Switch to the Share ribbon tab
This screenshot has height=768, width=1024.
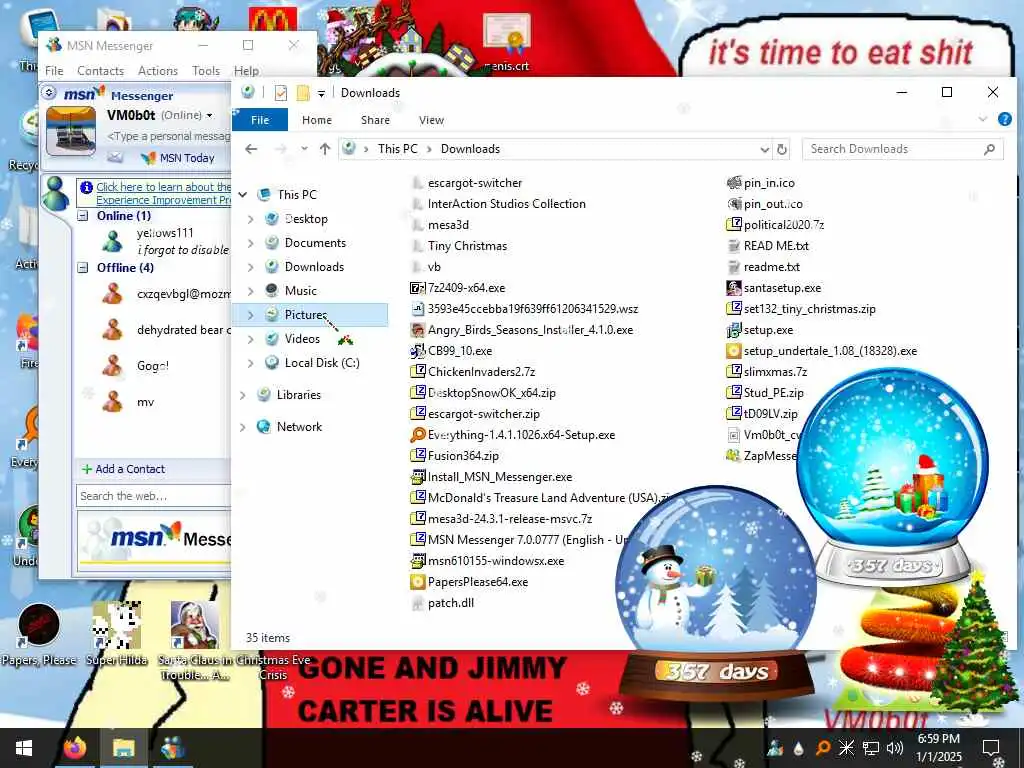[376, 120]
